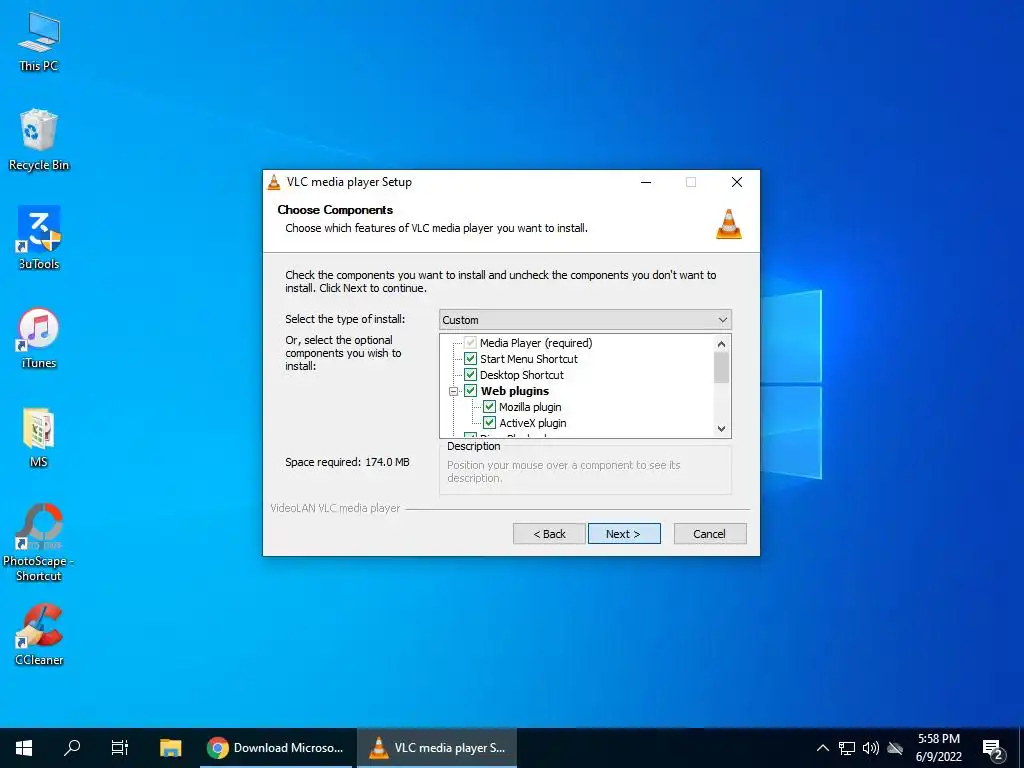Uncheck the ActiveX plugin checkbox

489,423
